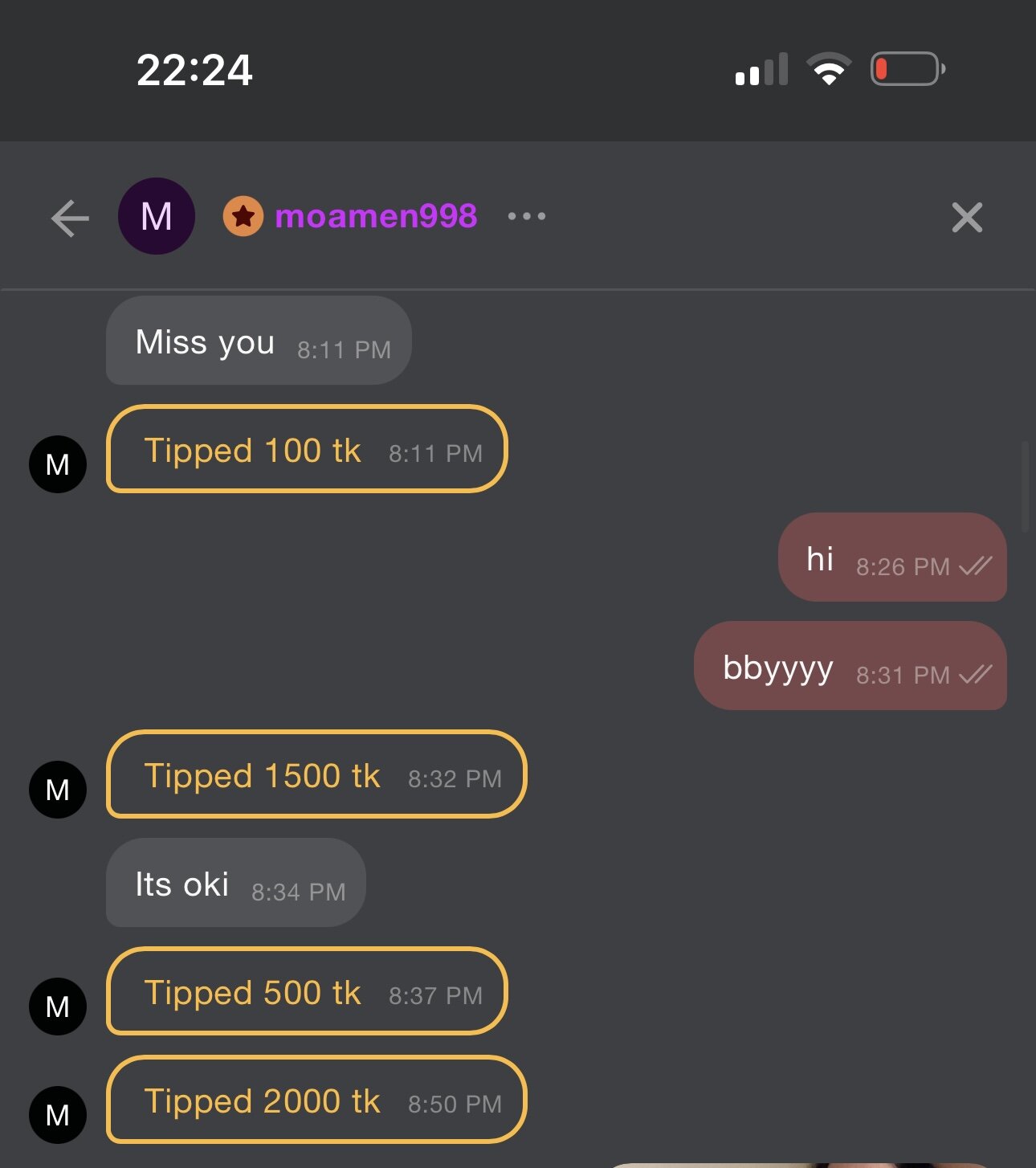Click avatar beside Tipped 2000 tk
Screen dimensions: 1036x1168
58,1115
